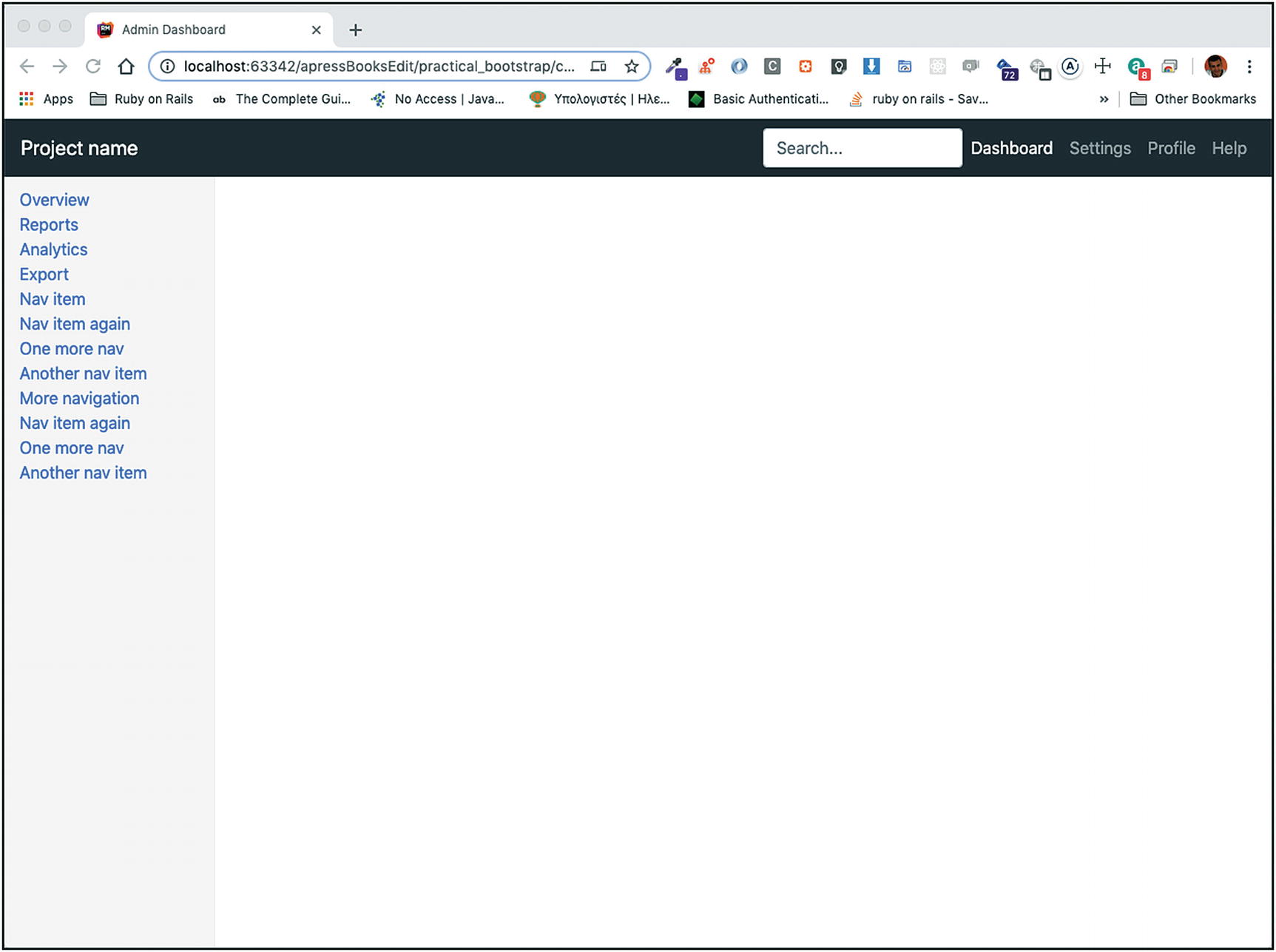The height and width of the screenshot is (952, 1276).
Task: Click the Project name brand link
Action: pos(79,149)
